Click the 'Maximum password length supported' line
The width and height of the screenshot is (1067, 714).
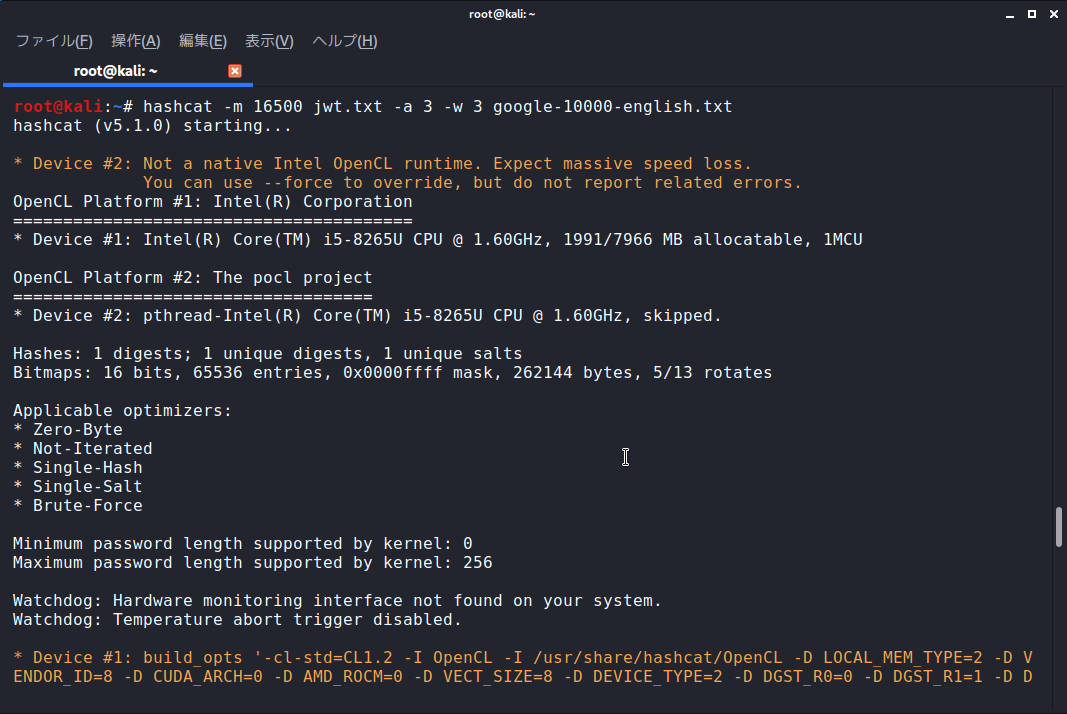tap(252, 563)
